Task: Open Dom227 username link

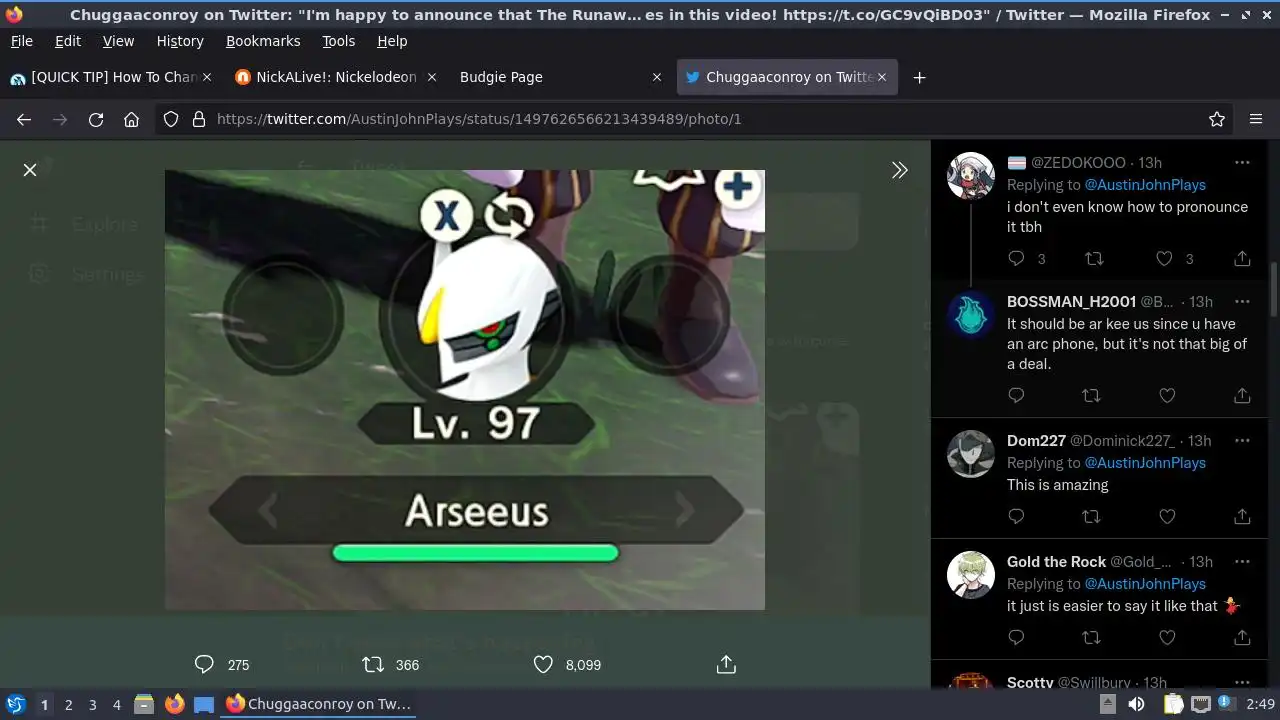Action: (x=1036, y=440)
